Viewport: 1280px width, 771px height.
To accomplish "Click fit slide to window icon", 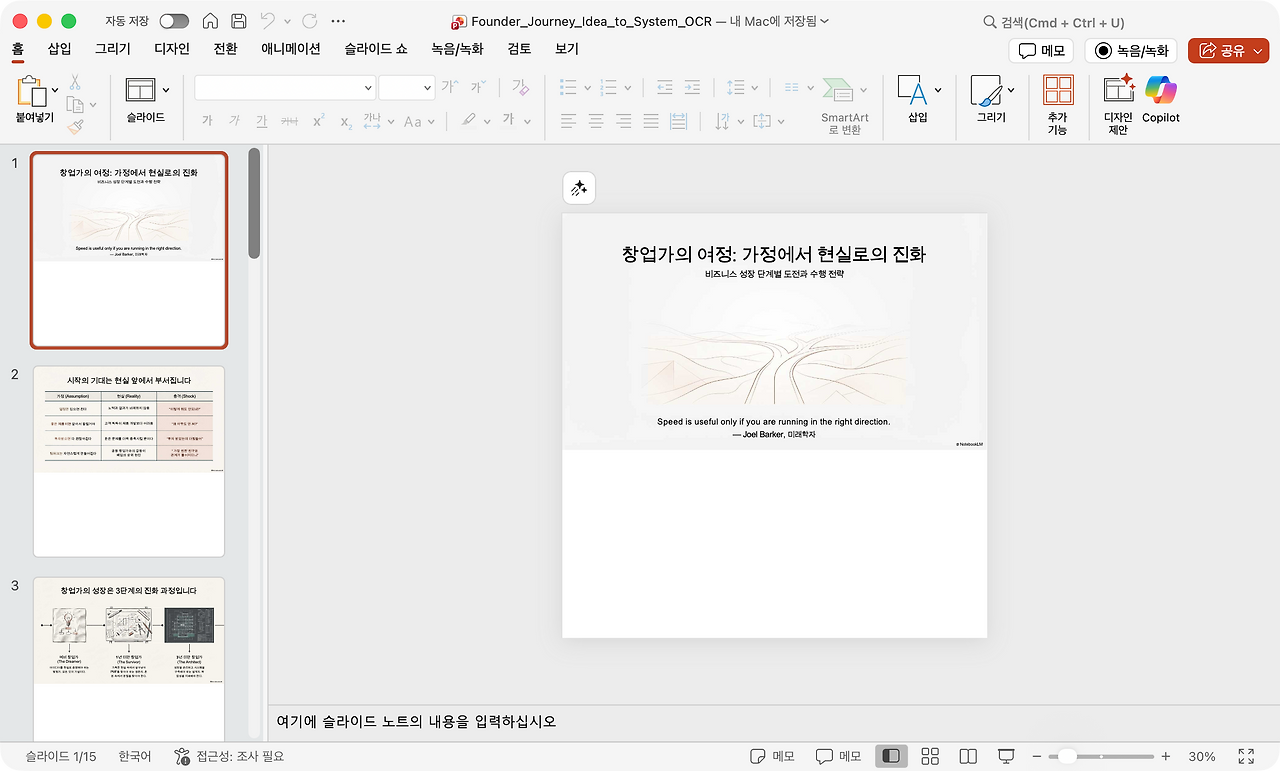I will point(1246,756).
